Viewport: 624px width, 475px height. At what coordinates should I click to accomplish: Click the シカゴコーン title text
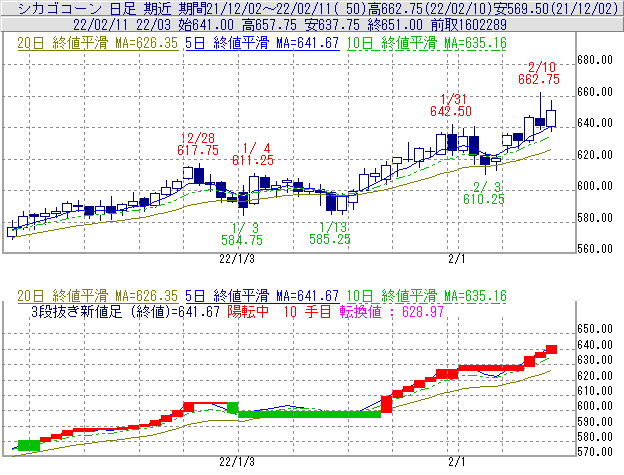[60, 9]
